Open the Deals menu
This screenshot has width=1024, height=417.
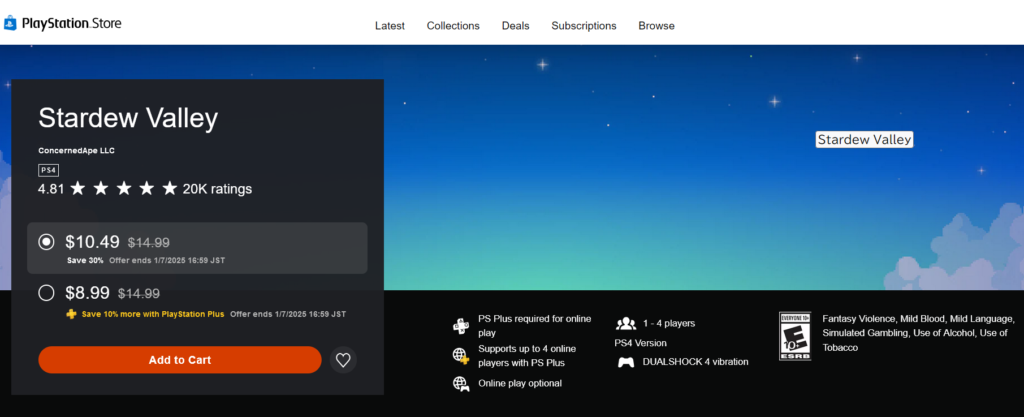(x=515, y=25)
